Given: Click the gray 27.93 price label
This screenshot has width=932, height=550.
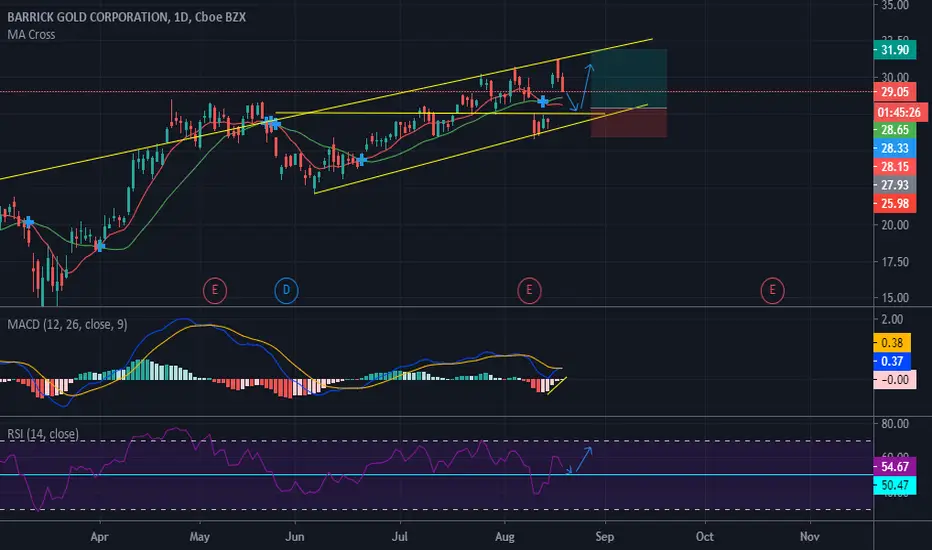Looking at the screenshot, I should (x=895, y=185).
